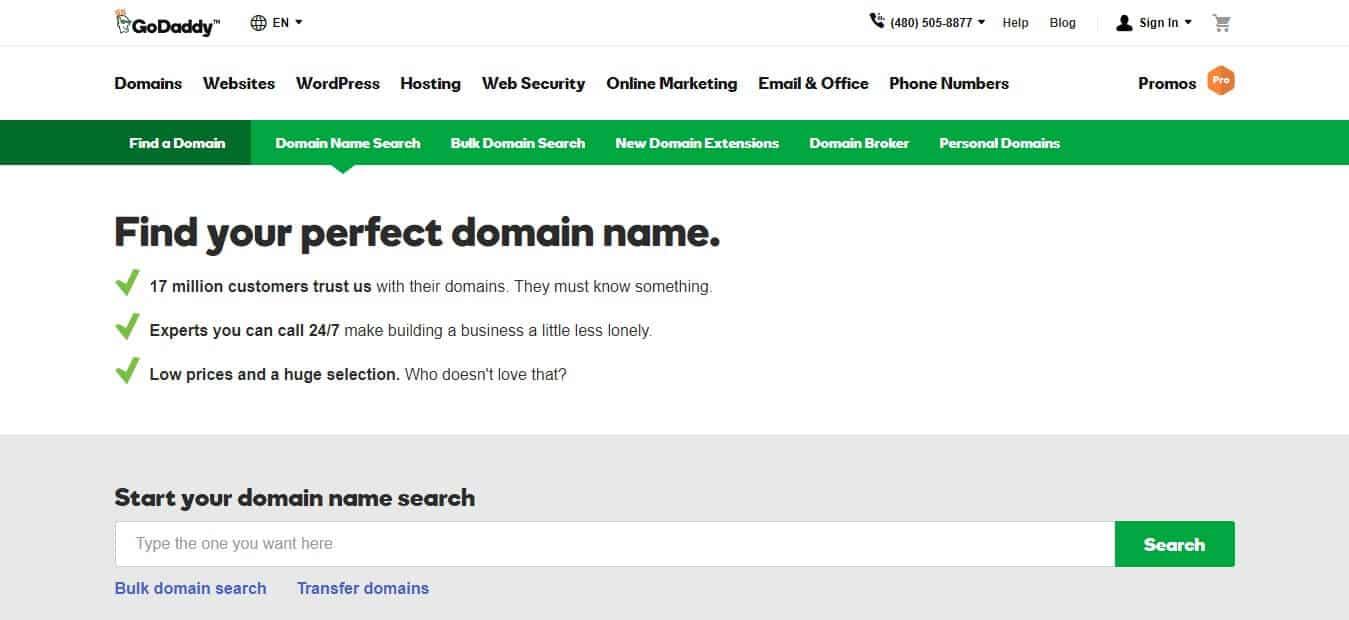Switch to Bulk Domain Search tab
Screen dimensions: 1349x620
point(518,143)
